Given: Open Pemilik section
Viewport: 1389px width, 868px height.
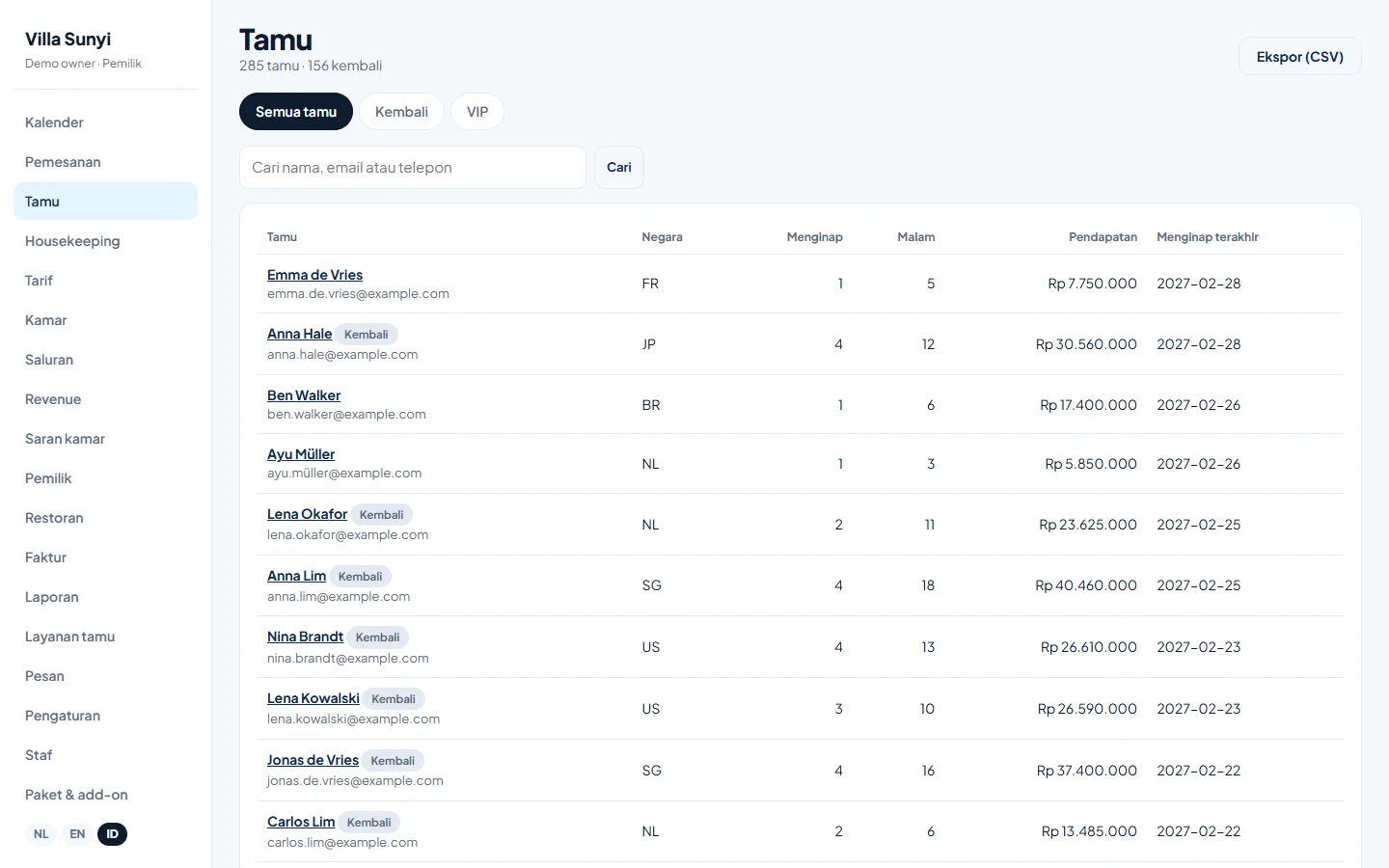Looking at the screenshot, I should click(105, 478).
